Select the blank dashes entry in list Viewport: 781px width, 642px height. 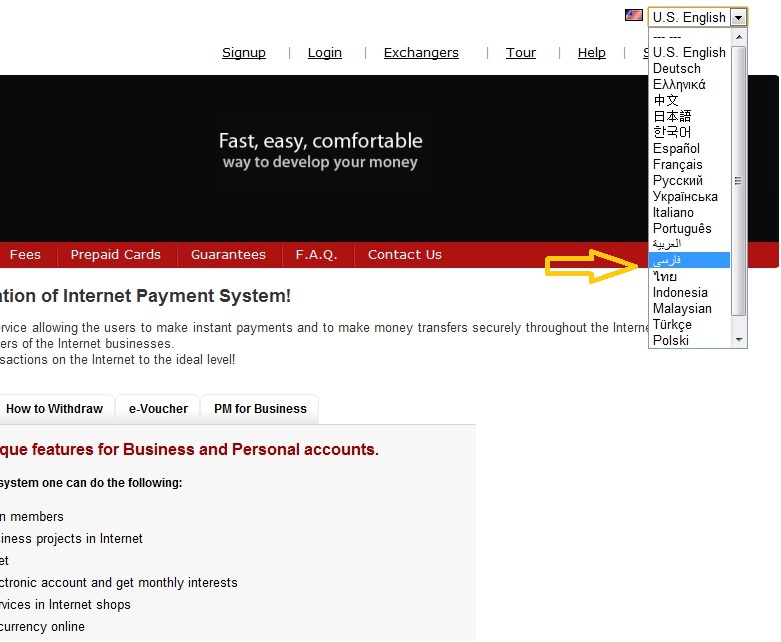689,37
